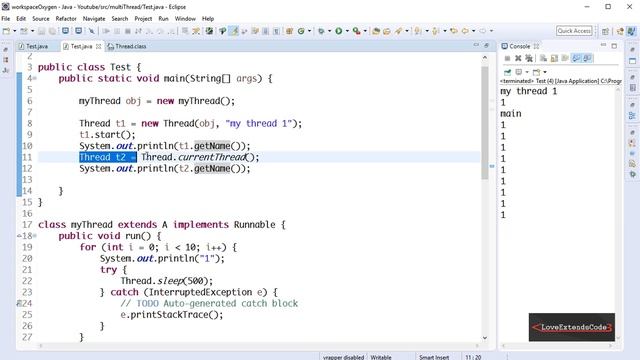
Task: Click the editor vertical scrollbar thumb
Action: (484, 123)
